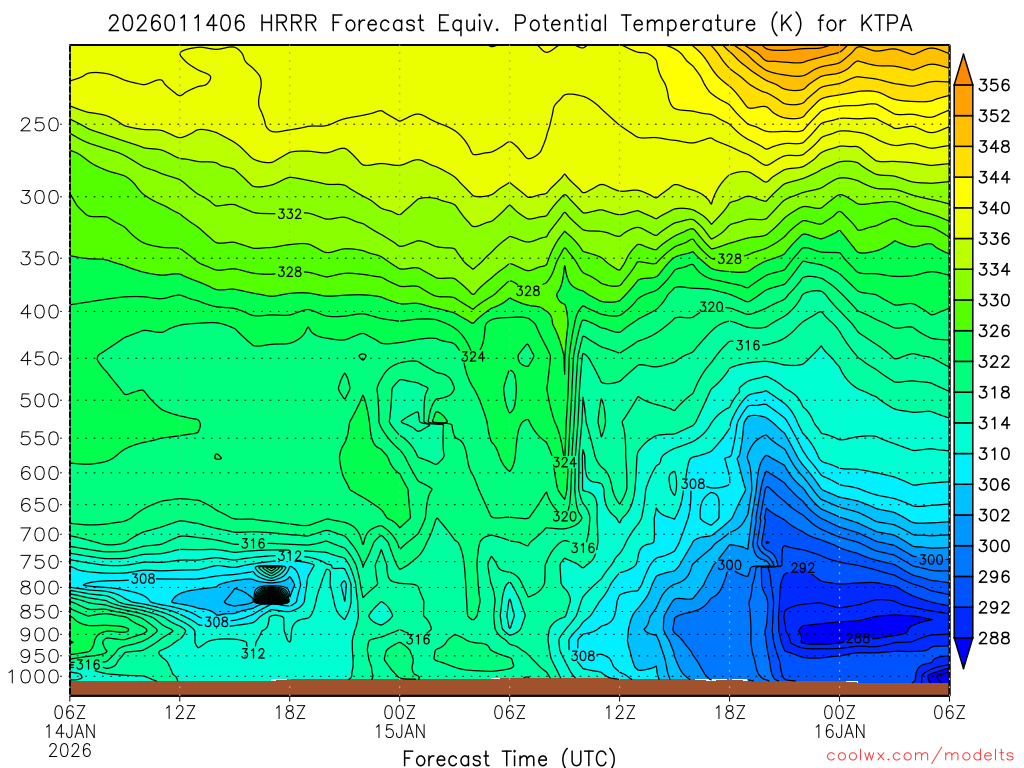The image size is (1024, 768).
Task: Click the 314 value on the color legend
Action: [994, 423]
